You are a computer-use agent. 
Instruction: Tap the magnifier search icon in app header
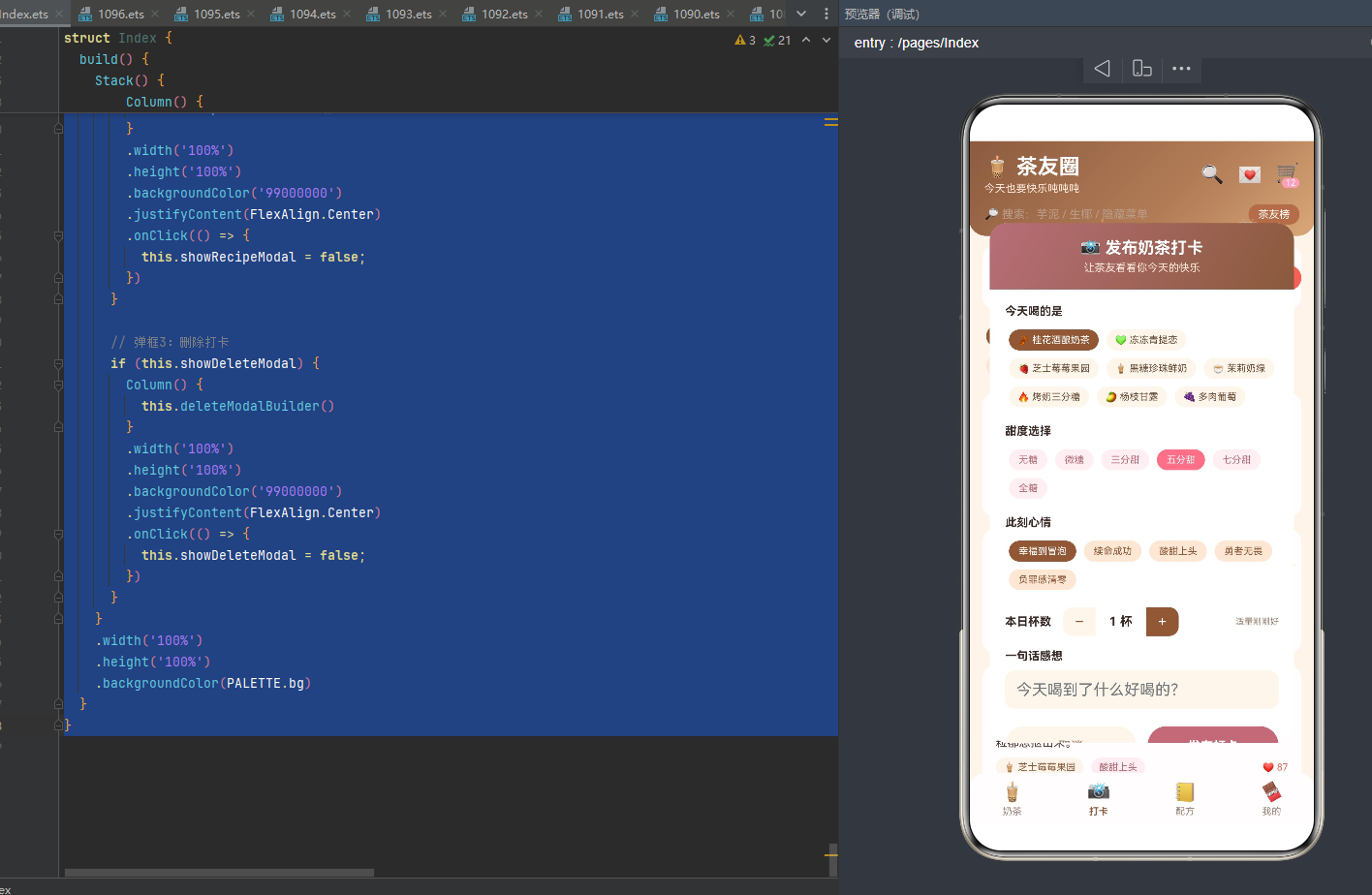point(1211,173)
